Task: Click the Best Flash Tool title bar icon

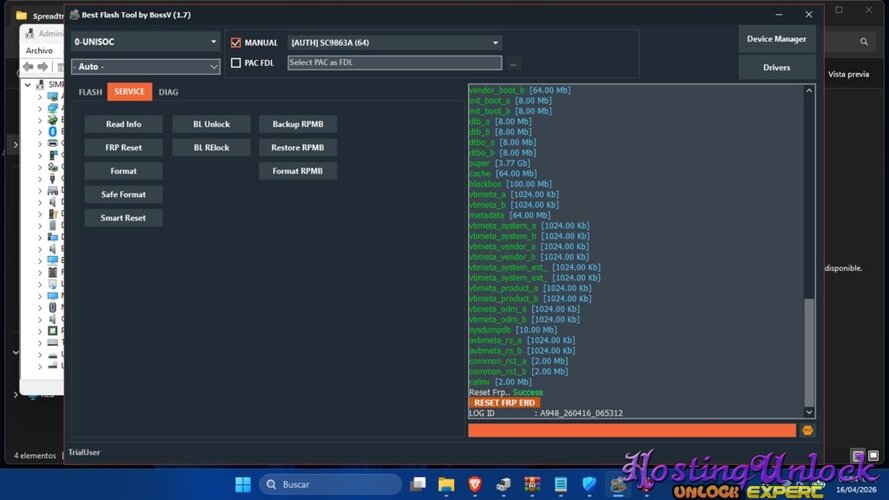Action: pos(74,15)
